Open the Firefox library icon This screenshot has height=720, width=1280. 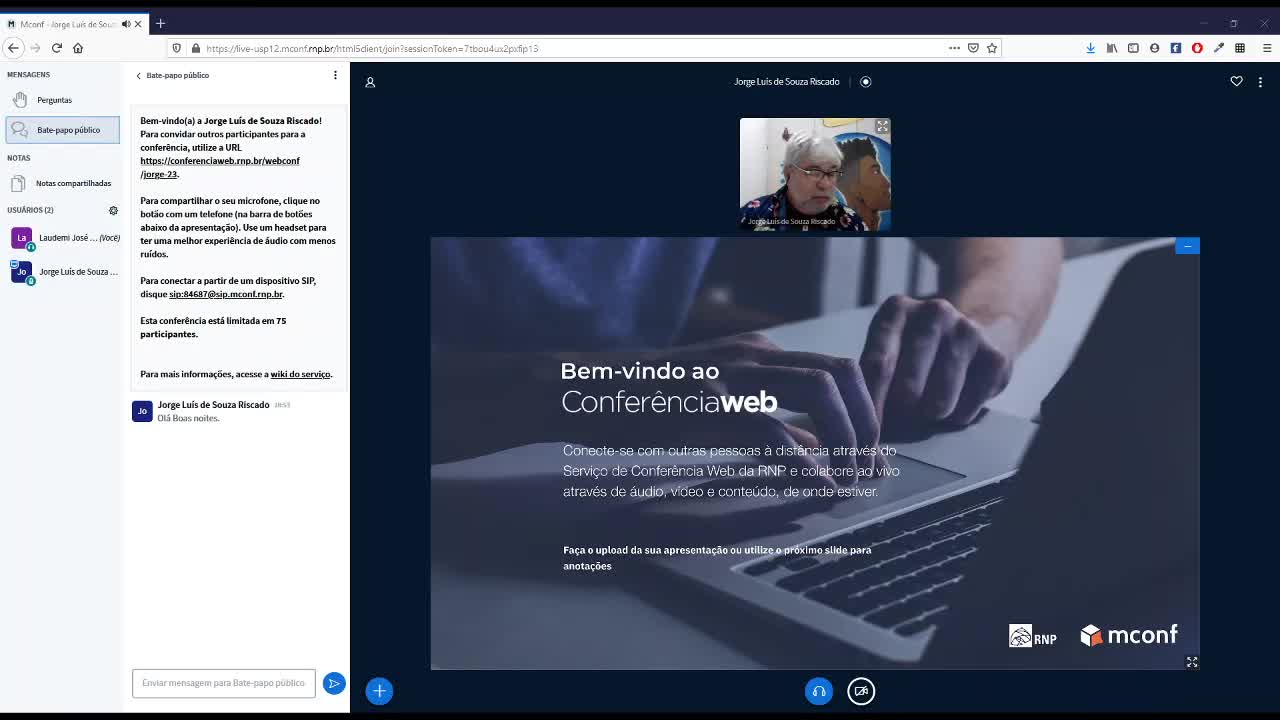click(1112, 48)
